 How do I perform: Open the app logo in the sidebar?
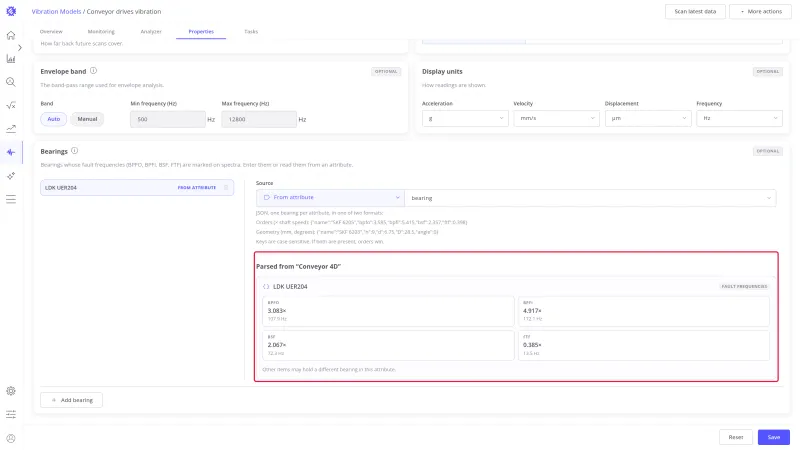pos(11,11)
